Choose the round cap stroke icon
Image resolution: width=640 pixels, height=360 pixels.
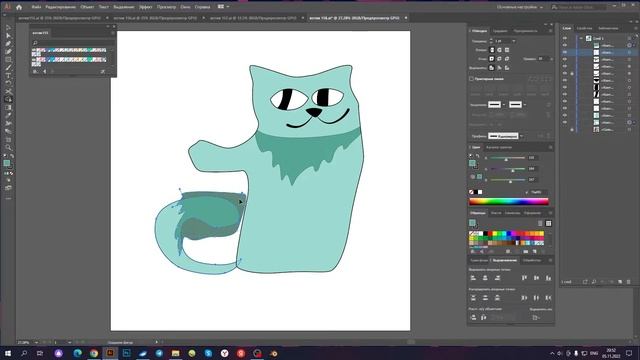499,50
